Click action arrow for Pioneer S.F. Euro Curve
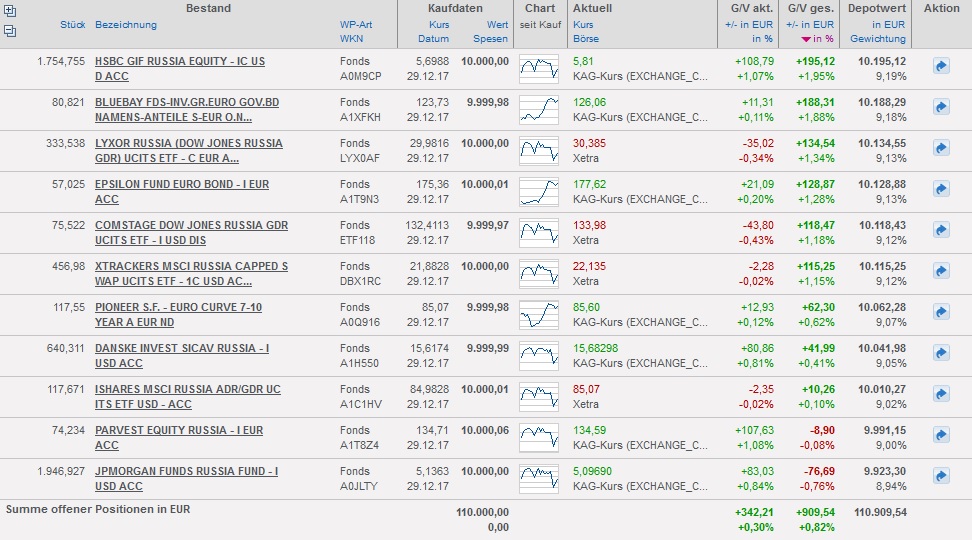Image resolution: width=972 pixels, height=540 pixels. tap(941, 311)
